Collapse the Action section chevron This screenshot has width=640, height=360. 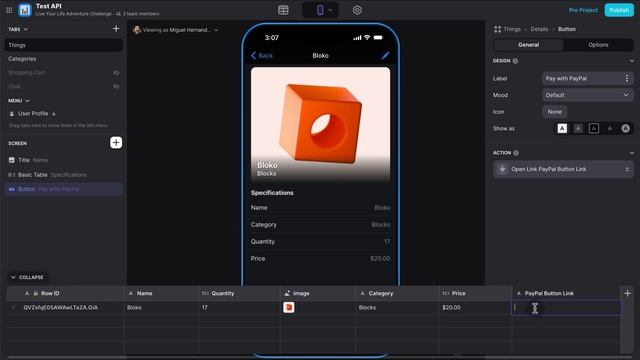click(x=631, y=153)
